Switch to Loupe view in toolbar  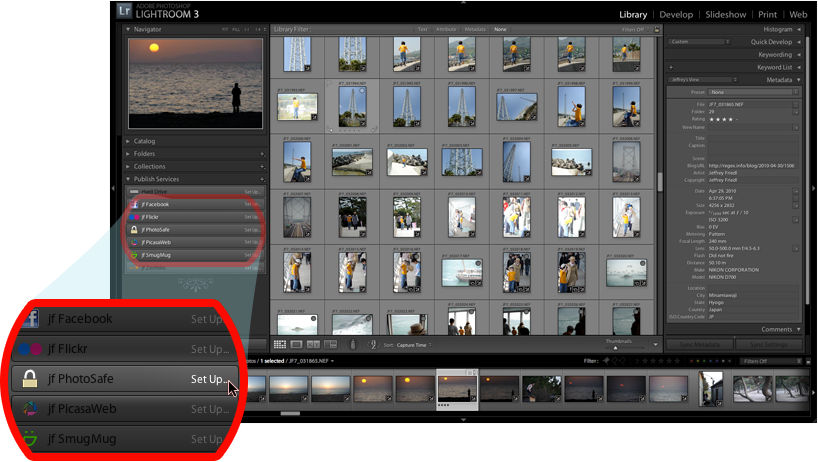pyautogui.click(x=296, y=345)
